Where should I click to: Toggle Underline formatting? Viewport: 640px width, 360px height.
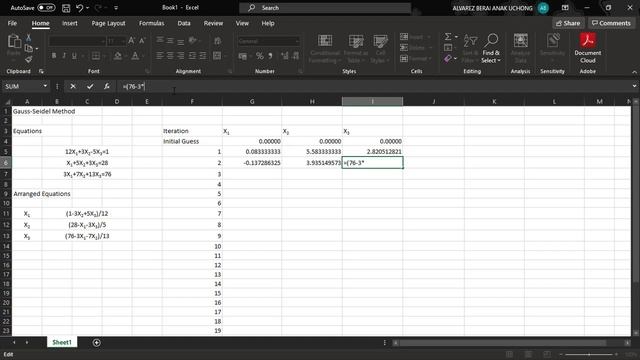(x=74, y=56)
